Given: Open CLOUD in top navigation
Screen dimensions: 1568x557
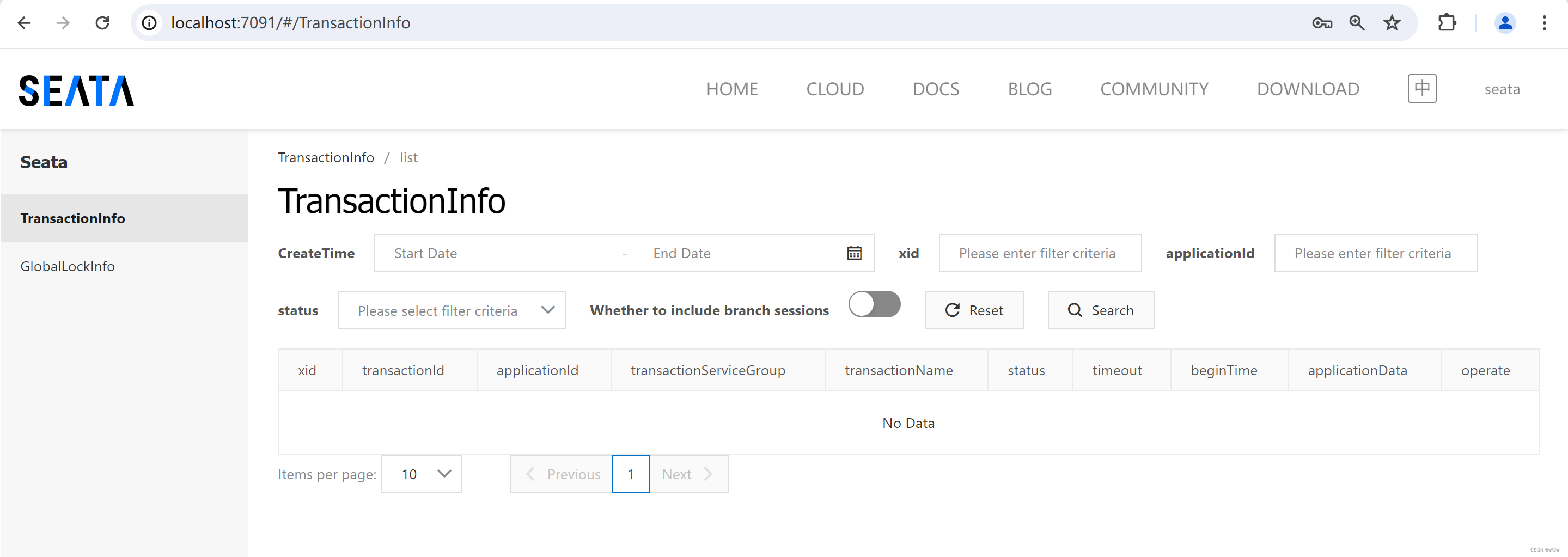Looking at the screenshot, I should tap(835, 89).
